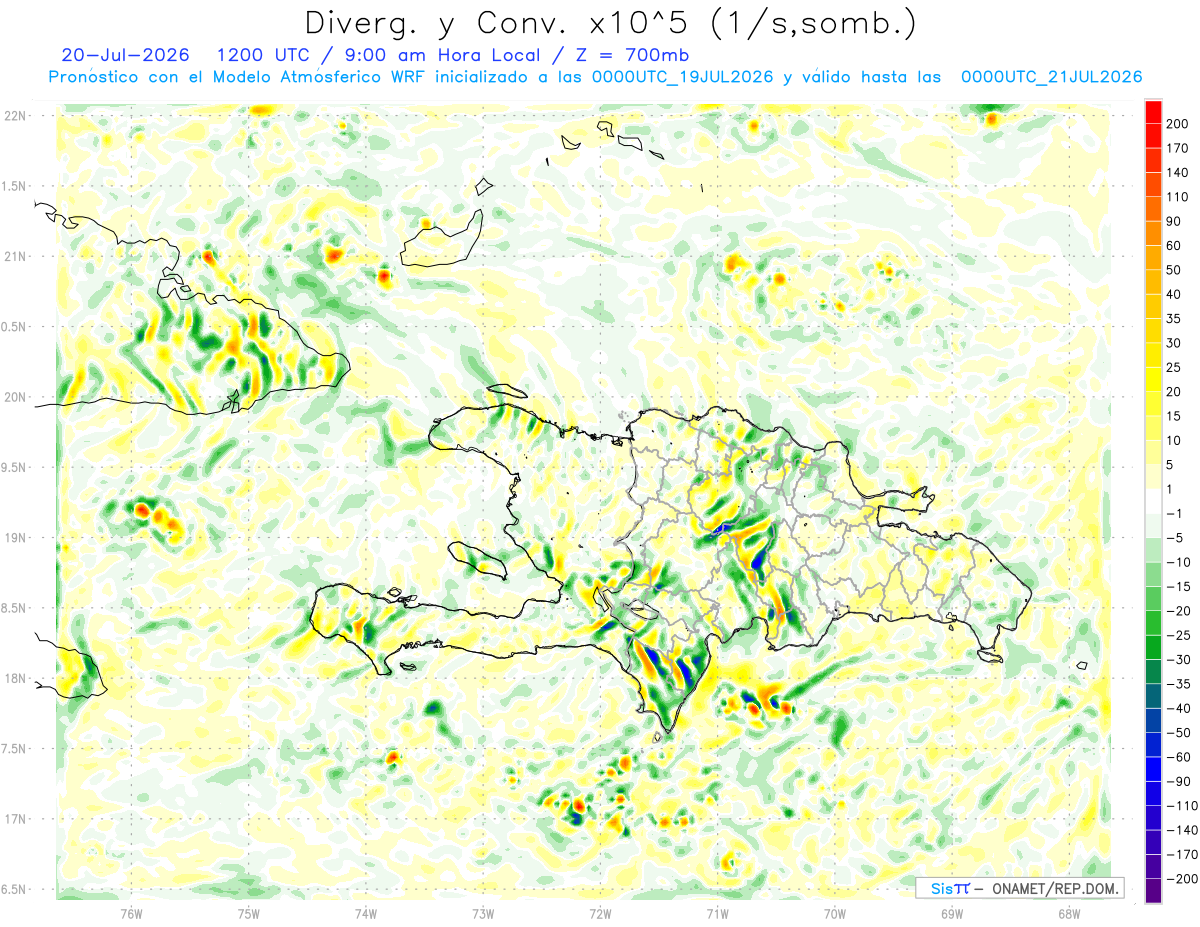Click initialization time '0000UTC_19JUL2026'
The width and height of the screenshot is (1200, 927).
(x=683, y=77)
